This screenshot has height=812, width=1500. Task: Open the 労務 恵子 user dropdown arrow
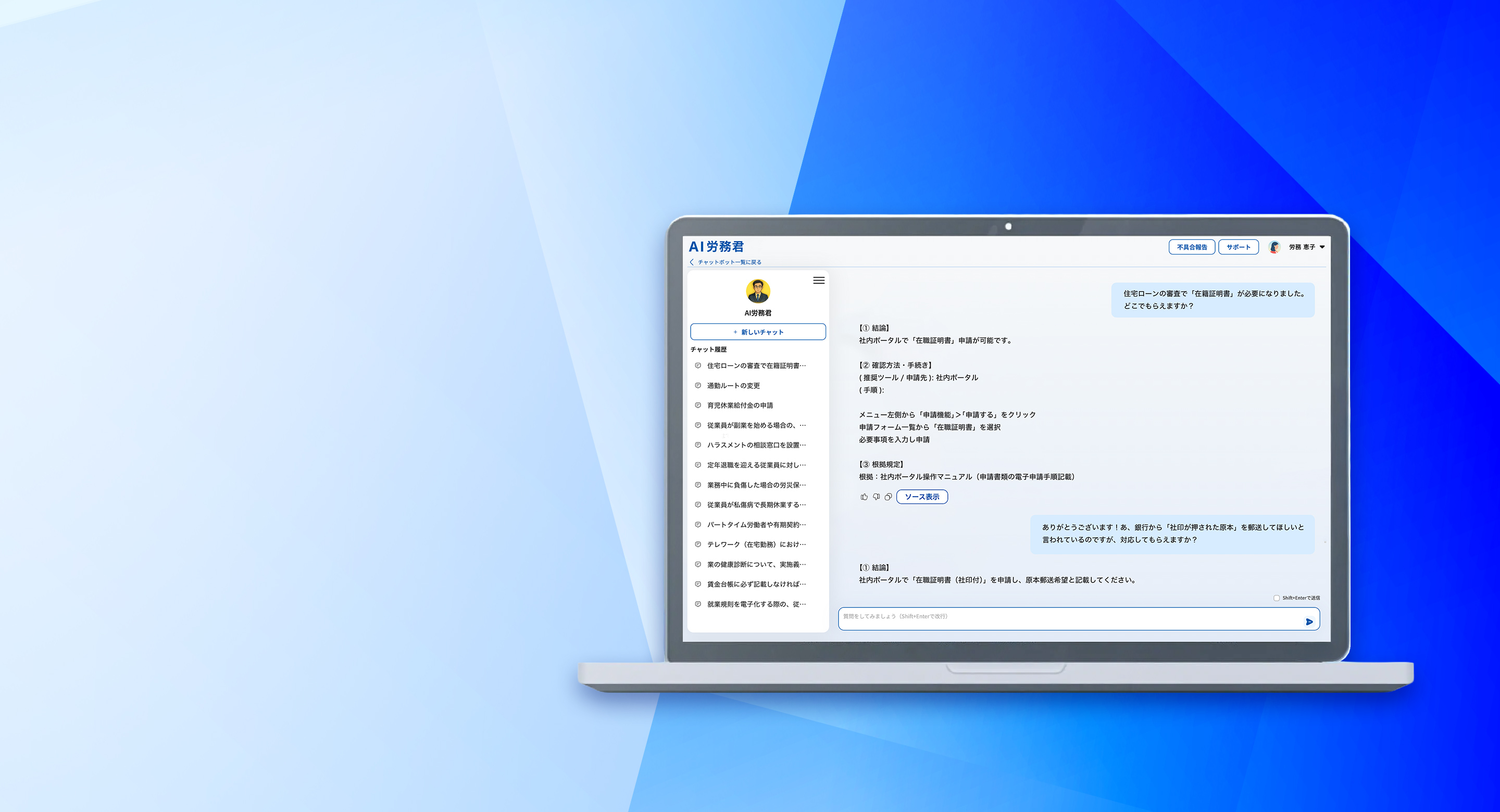pos(1322,247)
